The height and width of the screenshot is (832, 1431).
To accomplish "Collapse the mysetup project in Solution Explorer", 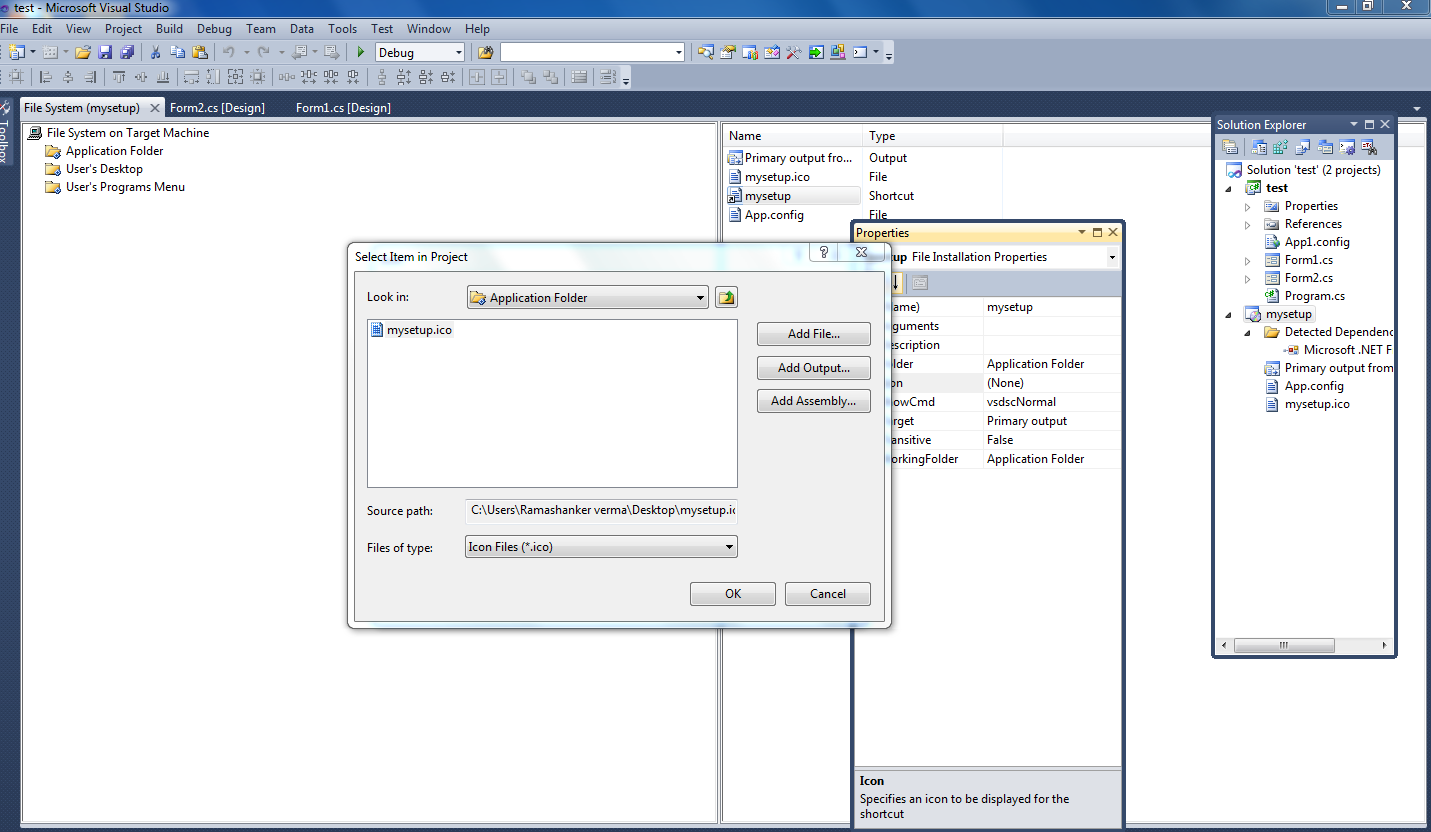I will click(1228, 313).
